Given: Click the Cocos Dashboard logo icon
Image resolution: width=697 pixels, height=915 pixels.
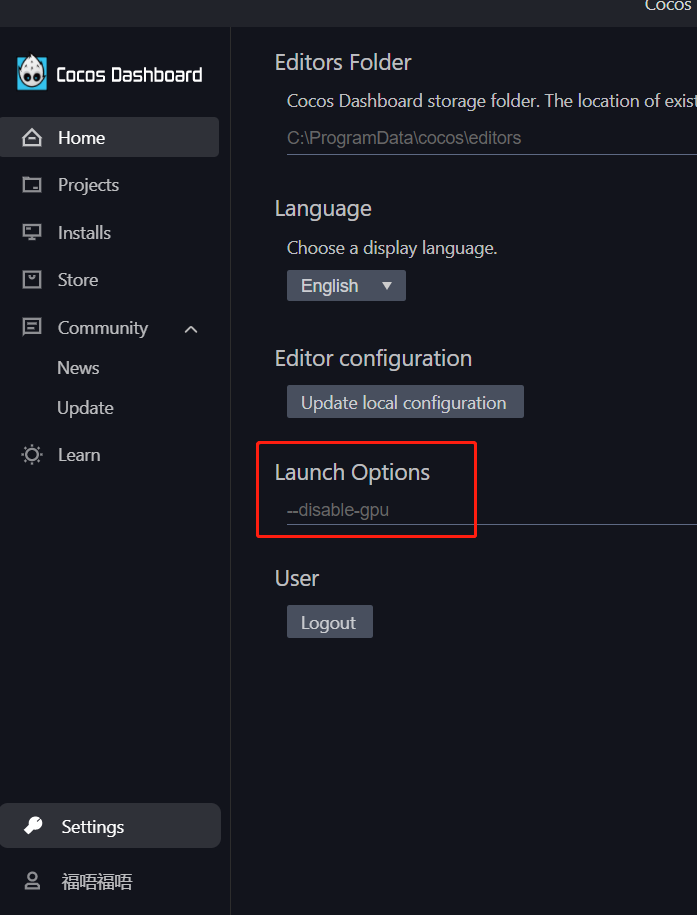Looking at the screenshot, I should click(x=32, y=71).
